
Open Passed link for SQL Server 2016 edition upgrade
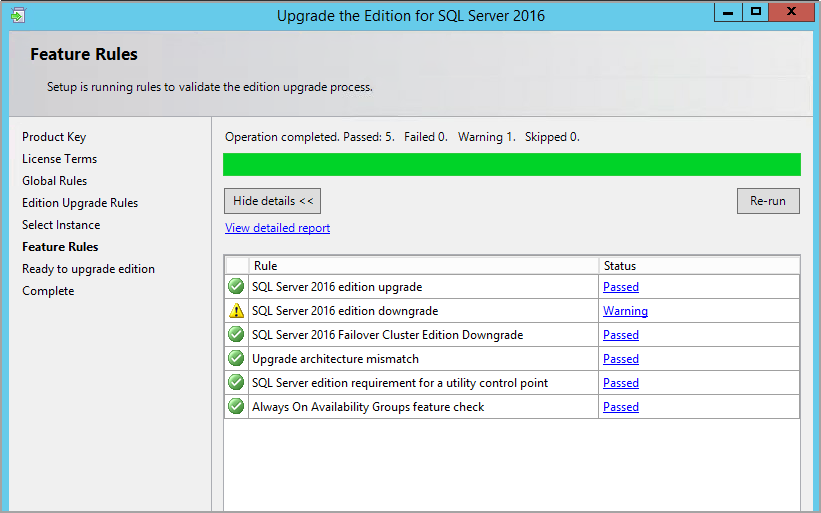[x=620, y=287]
